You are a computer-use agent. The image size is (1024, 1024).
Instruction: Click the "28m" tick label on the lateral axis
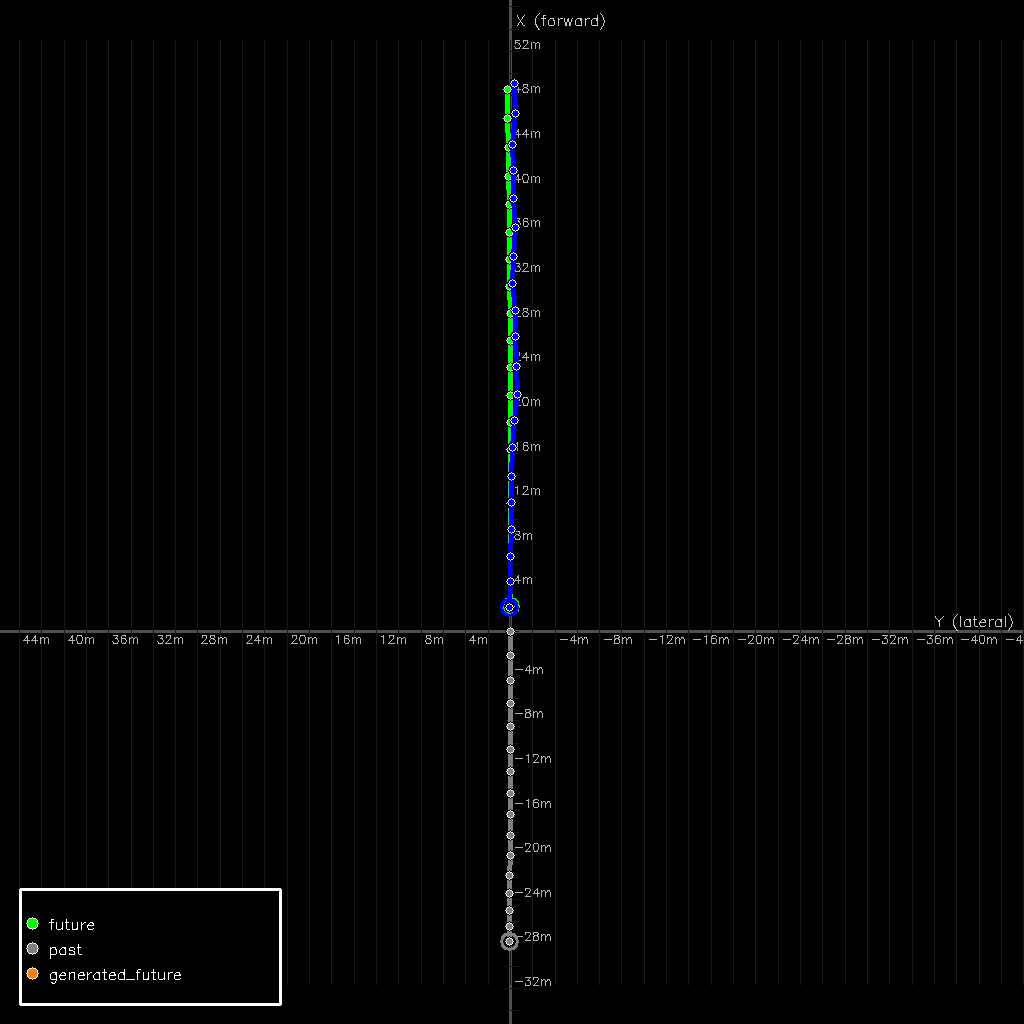tap(214, 640)
